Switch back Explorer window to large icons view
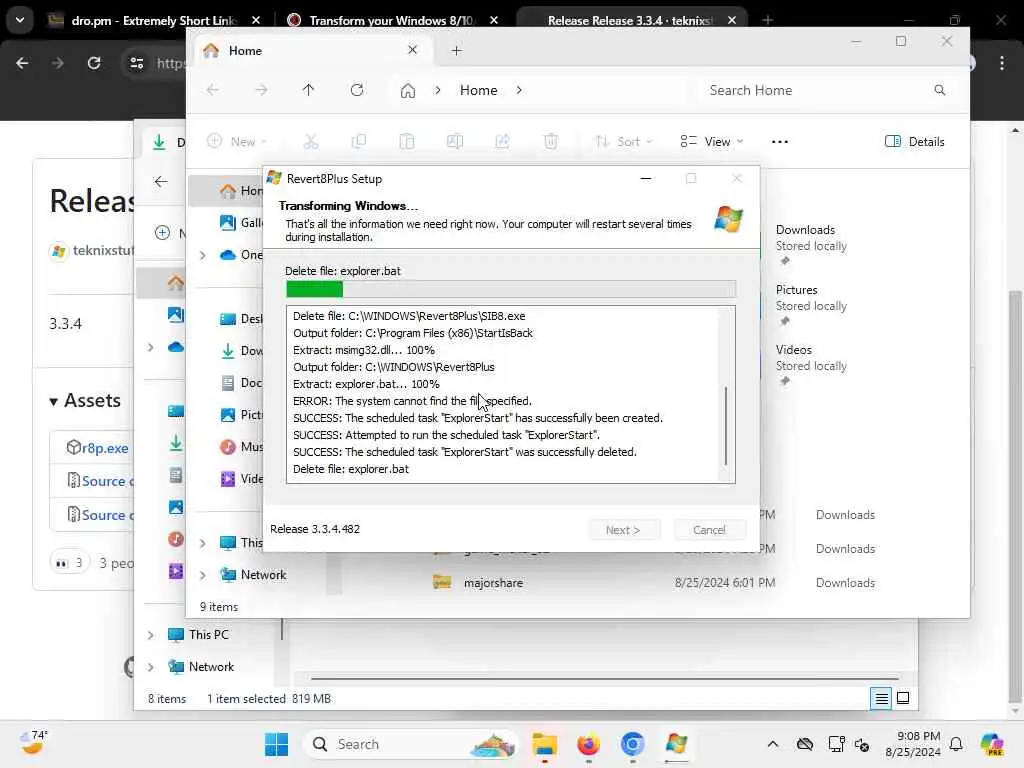This screenshot has height=768, width=1024. 903,699
